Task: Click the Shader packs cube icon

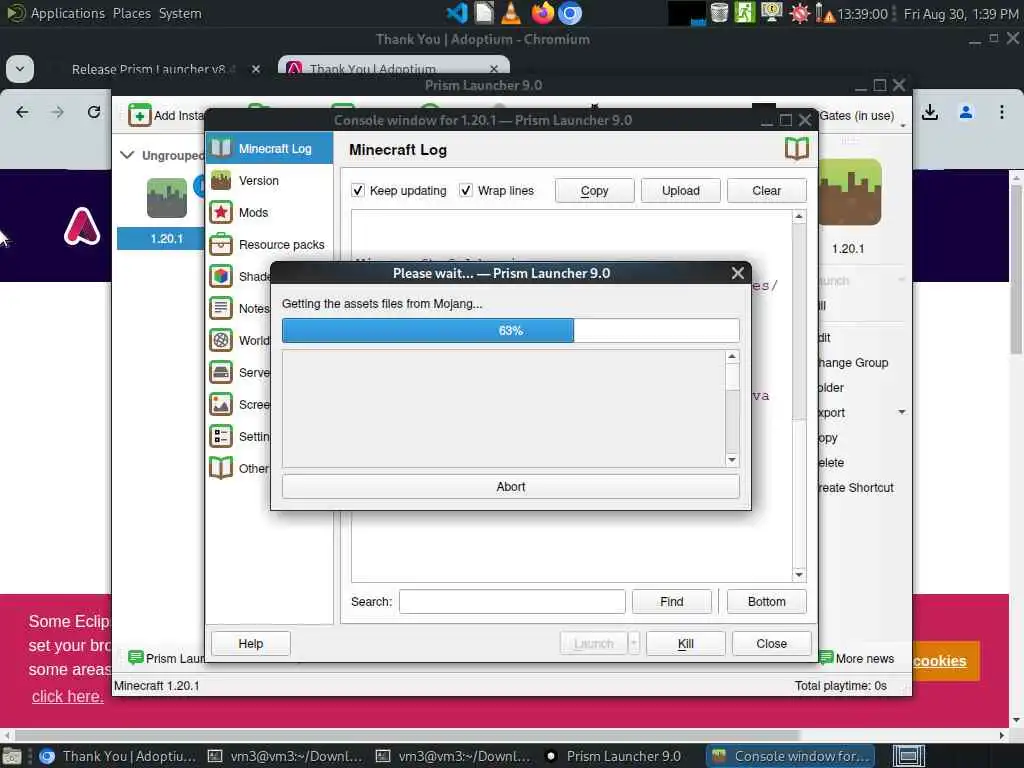Action: pyautogui.click(x=221, y=276)
